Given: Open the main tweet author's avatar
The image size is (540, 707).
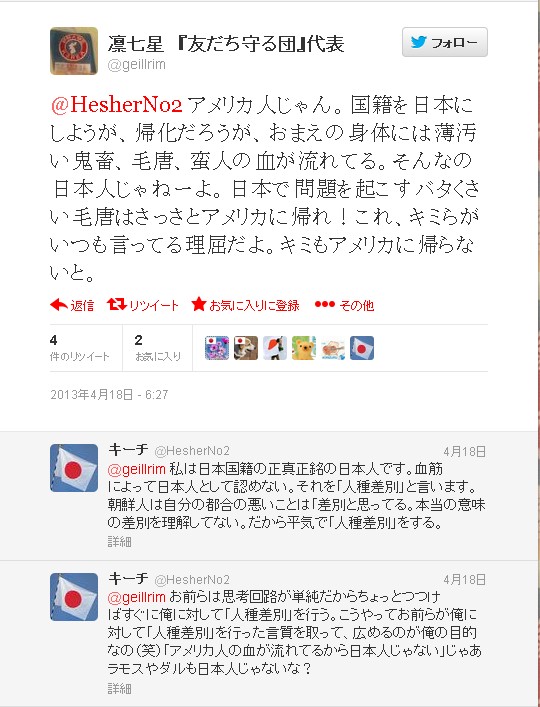Looking at the screenshot, I should tap(74, 51).
